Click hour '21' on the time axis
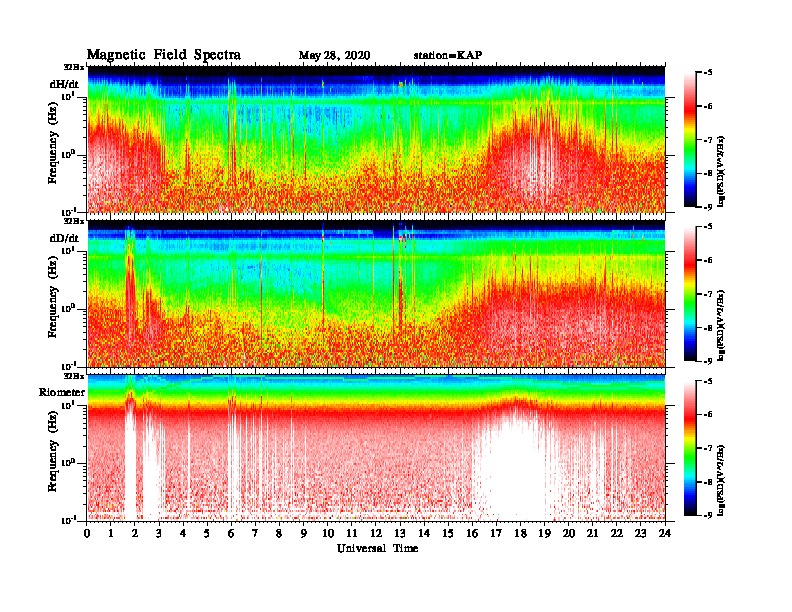Screen dimensions: 792x612 tap(593, 533)
